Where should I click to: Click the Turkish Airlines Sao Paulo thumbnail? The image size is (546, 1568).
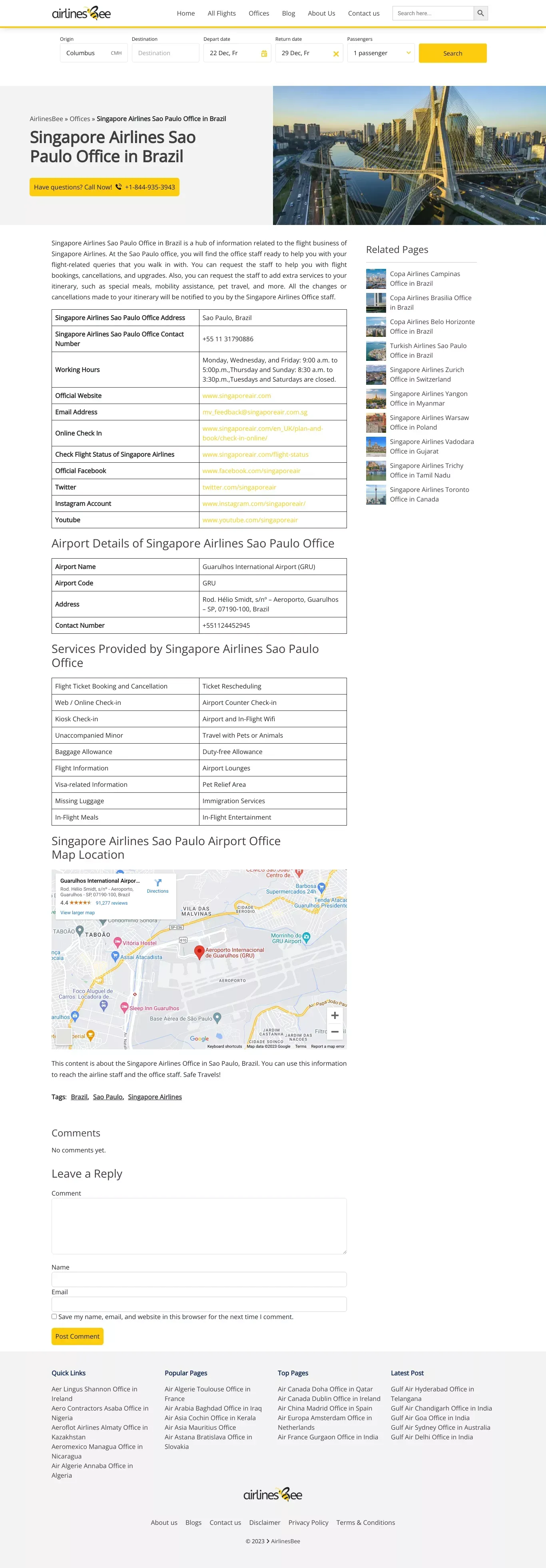pos(376,350)
